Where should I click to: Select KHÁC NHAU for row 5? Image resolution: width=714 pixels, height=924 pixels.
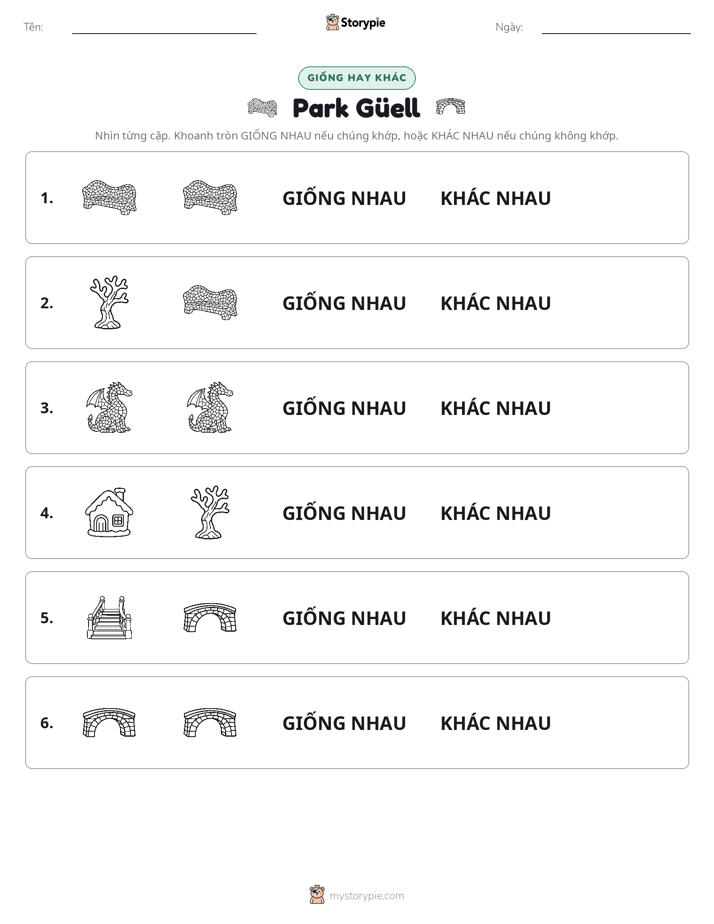pyautogui.click(x=495, y=618)
